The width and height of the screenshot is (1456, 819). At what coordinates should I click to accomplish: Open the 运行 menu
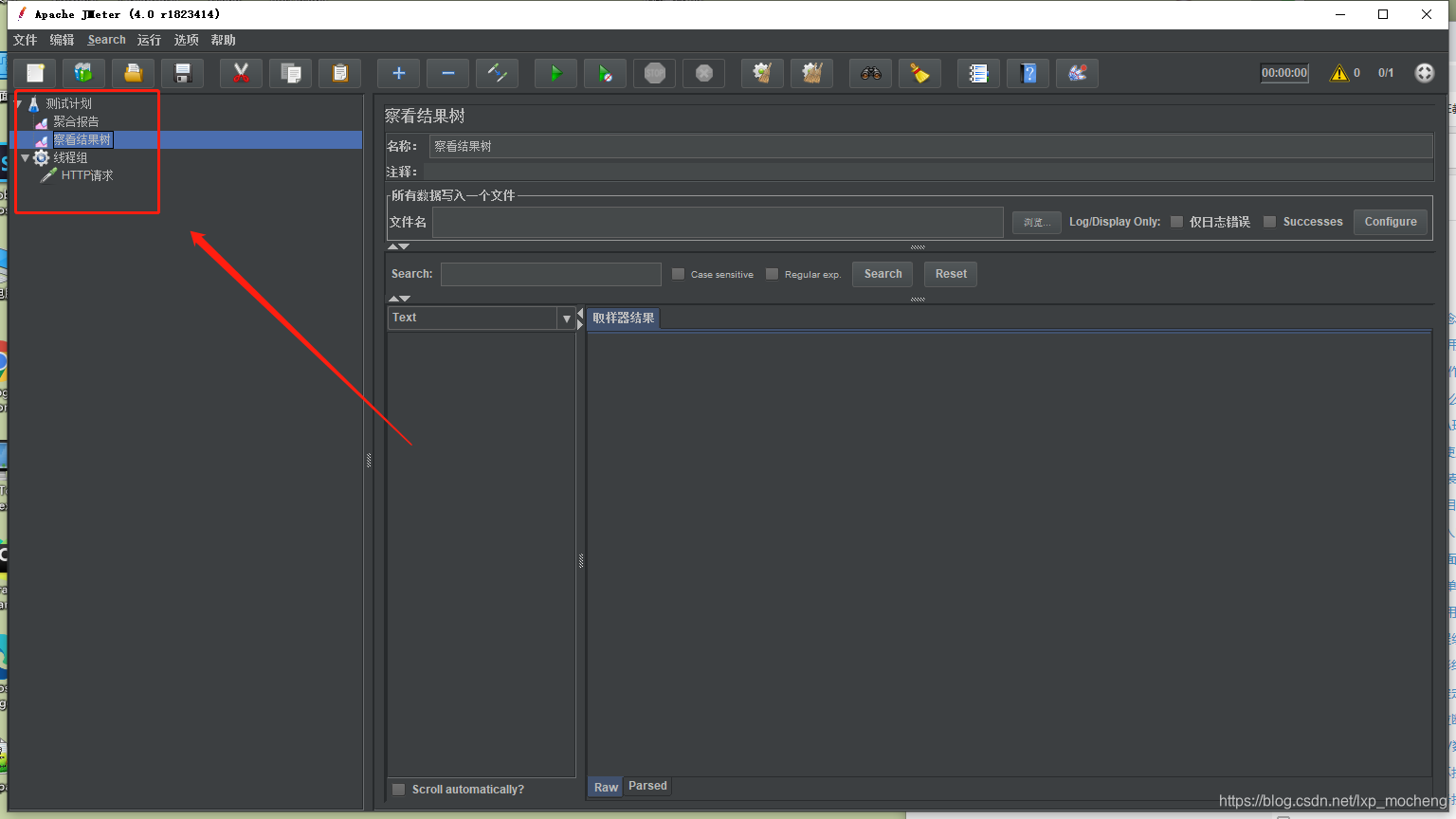tap(149, 40)
